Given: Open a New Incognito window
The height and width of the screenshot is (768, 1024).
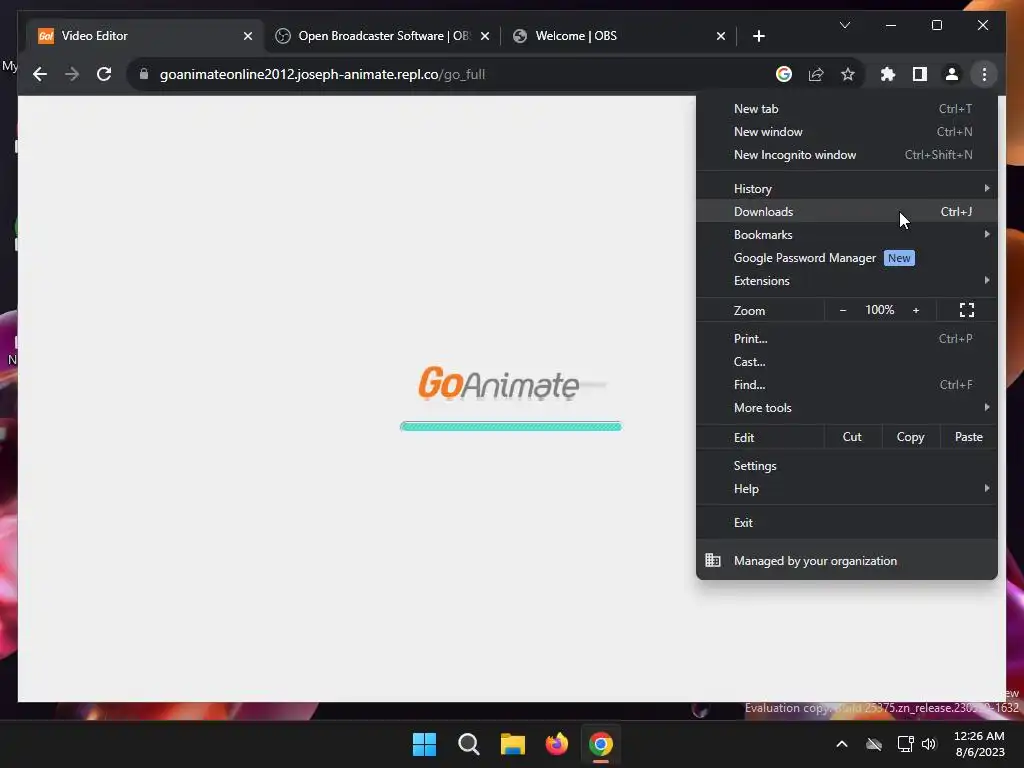Looking at the screenshot, I should click(x=846, y=155).
